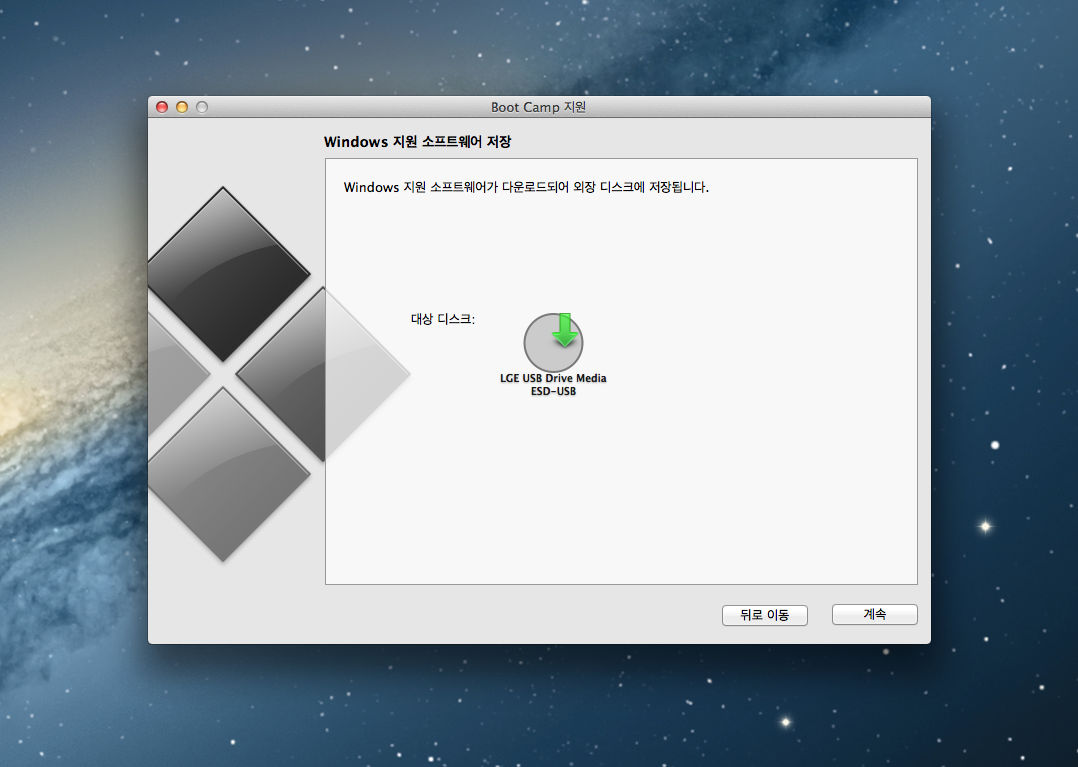Click the 'Windows 지원 소프트웨어 저장' heading

point(417,142)
